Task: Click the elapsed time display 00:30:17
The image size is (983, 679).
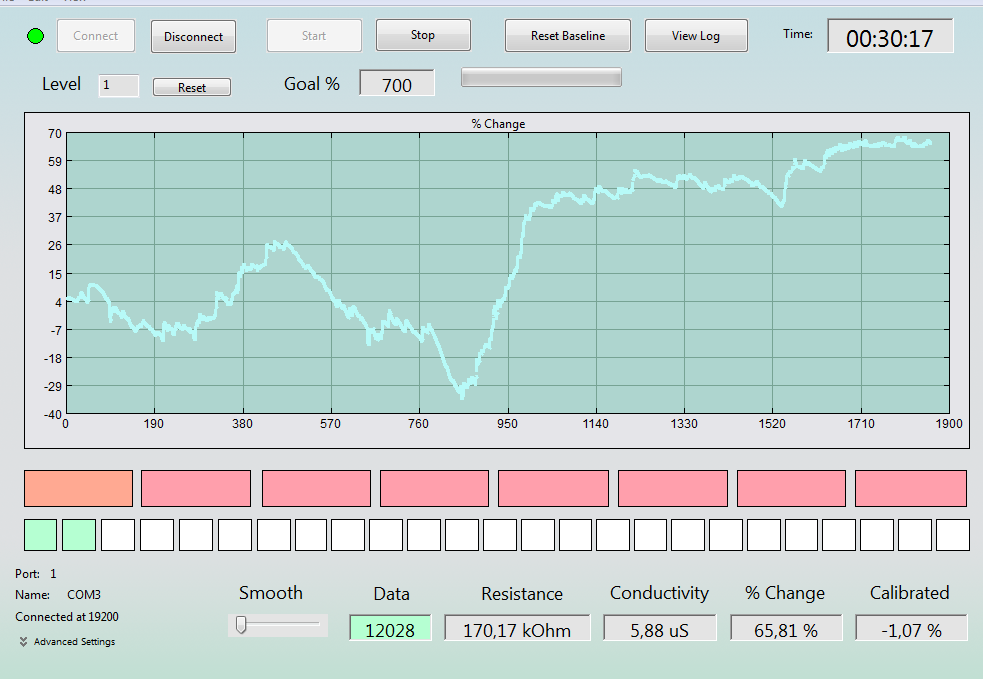Action: [x=890, y=37]
